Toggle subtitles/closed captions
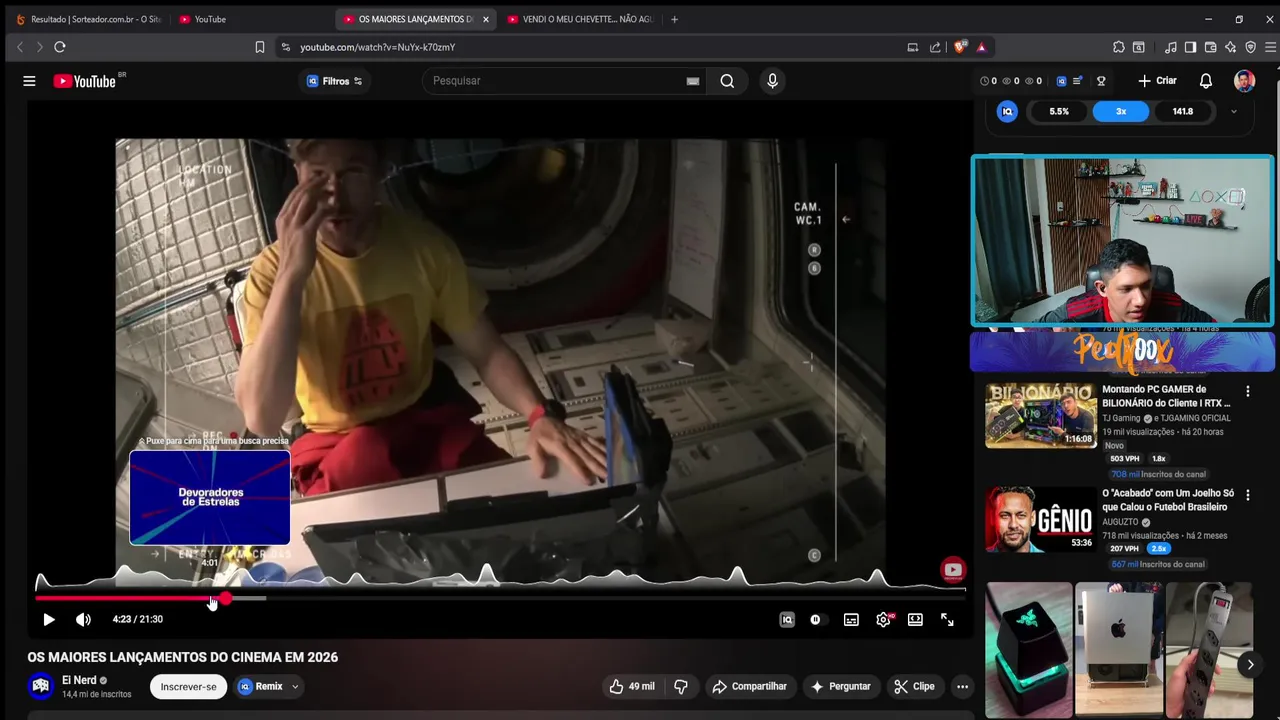Viewport: 1280px width, 720px height. [851, 620]
